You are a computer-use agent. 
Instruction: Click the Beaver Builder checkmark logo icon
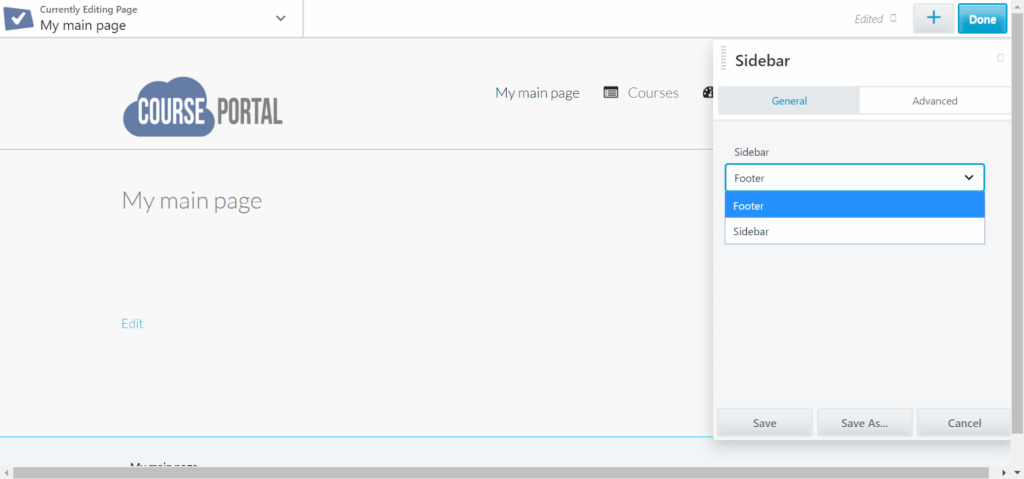[x=19, y=18]
